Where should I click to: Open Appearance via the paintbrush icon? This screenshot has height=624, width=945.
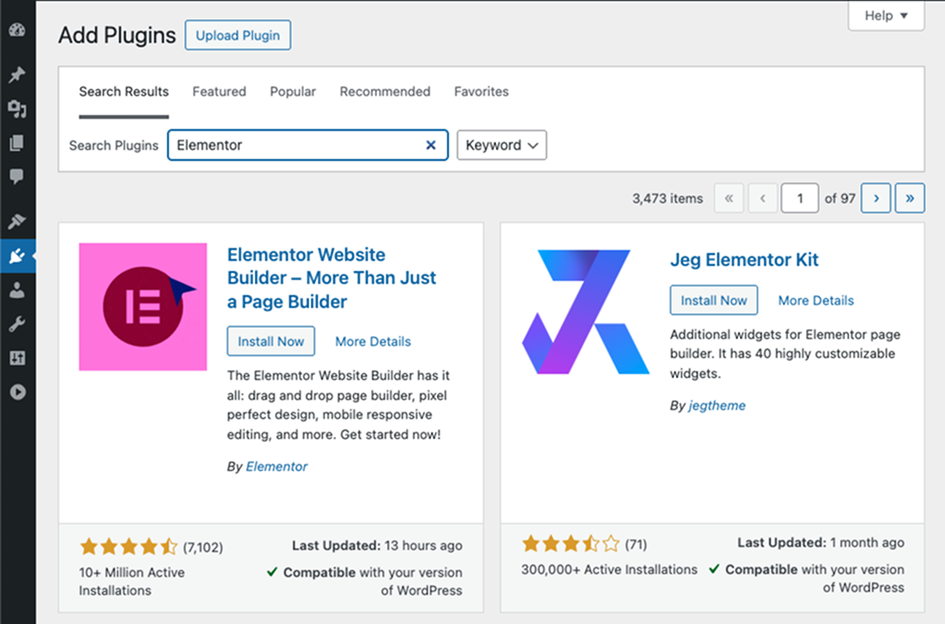(17, 222)
